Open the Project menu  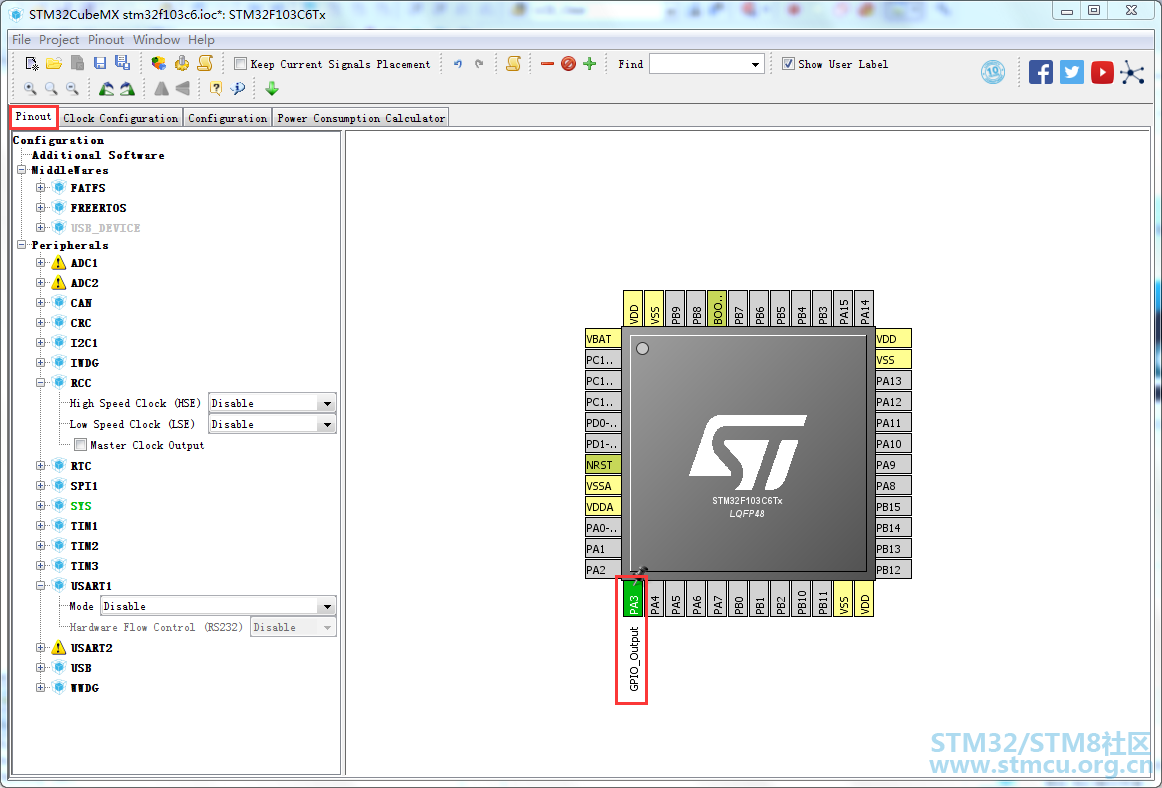click(x=59, y=40)
